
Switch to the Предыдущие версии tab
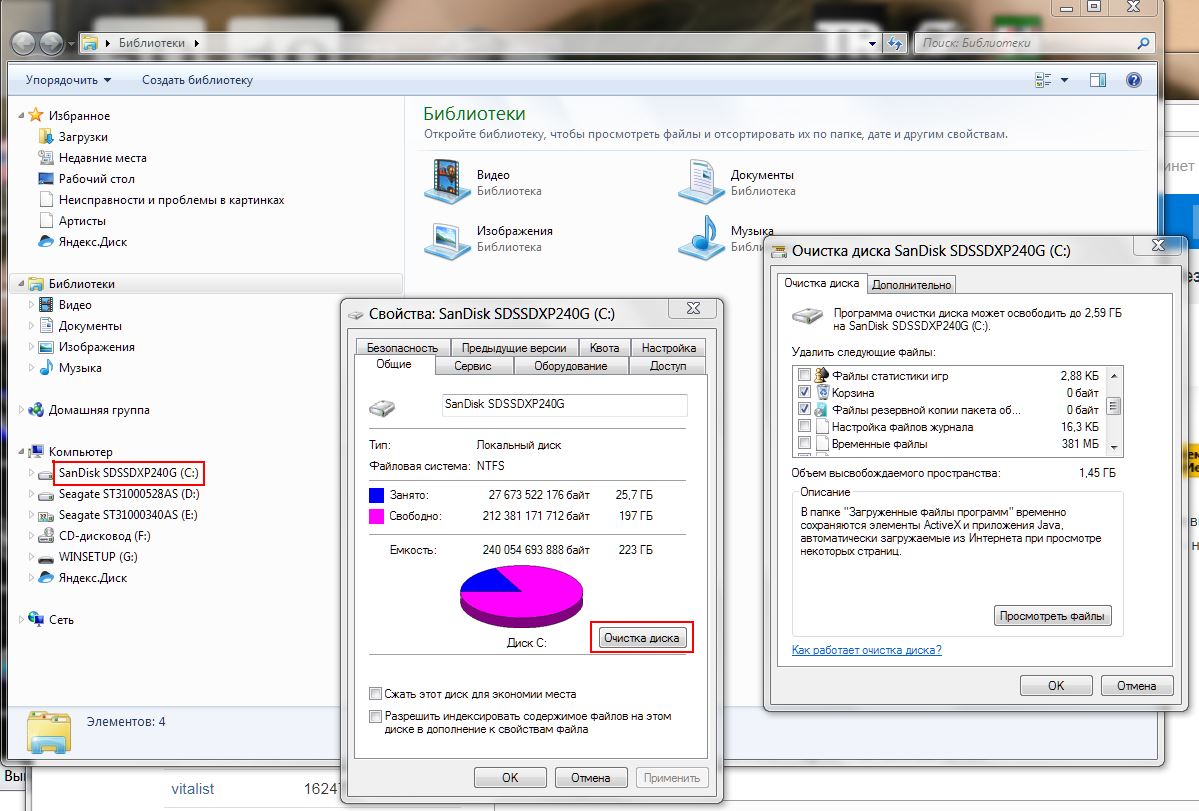tap(514, 348)
